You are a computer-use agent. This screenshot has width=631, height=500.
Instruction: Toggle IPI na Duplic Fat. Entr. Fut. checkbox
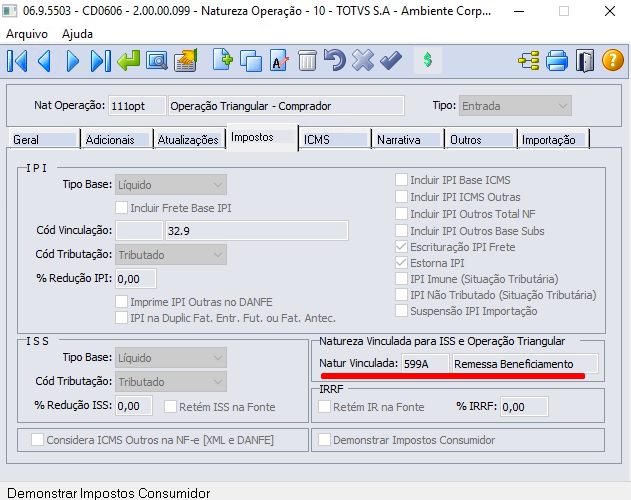click(122, 318)
